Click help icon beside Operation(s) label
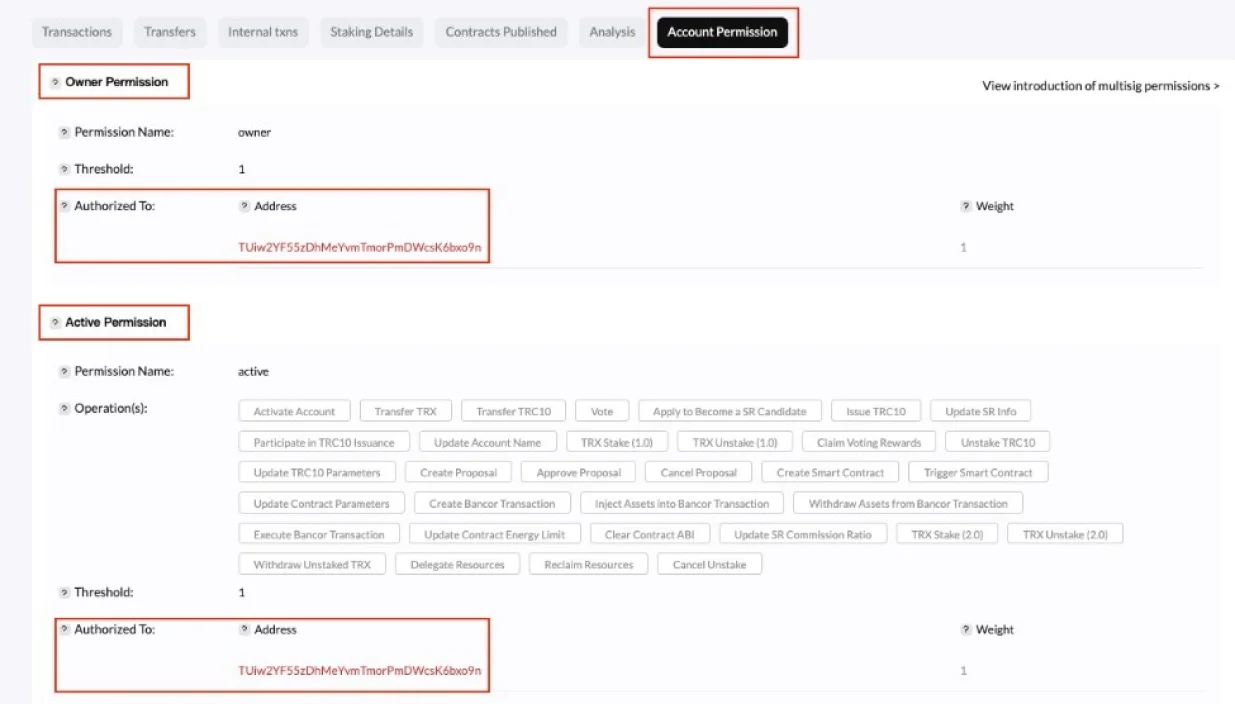Screen dimensions: 1235x704 coord(65,409)
